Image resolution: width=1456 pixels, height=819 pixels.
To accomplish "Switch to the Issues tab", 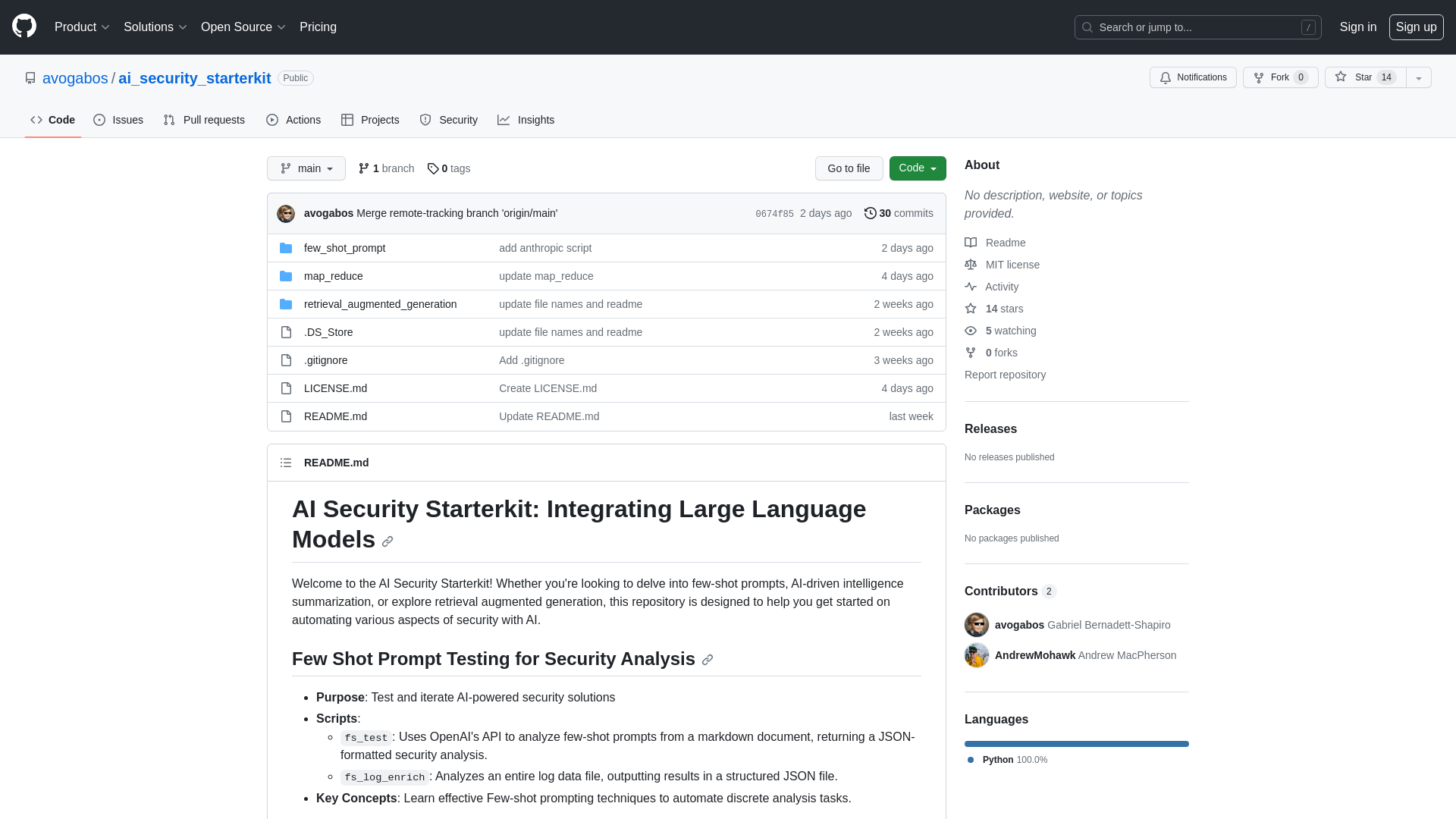I will (x=118, y=120).
